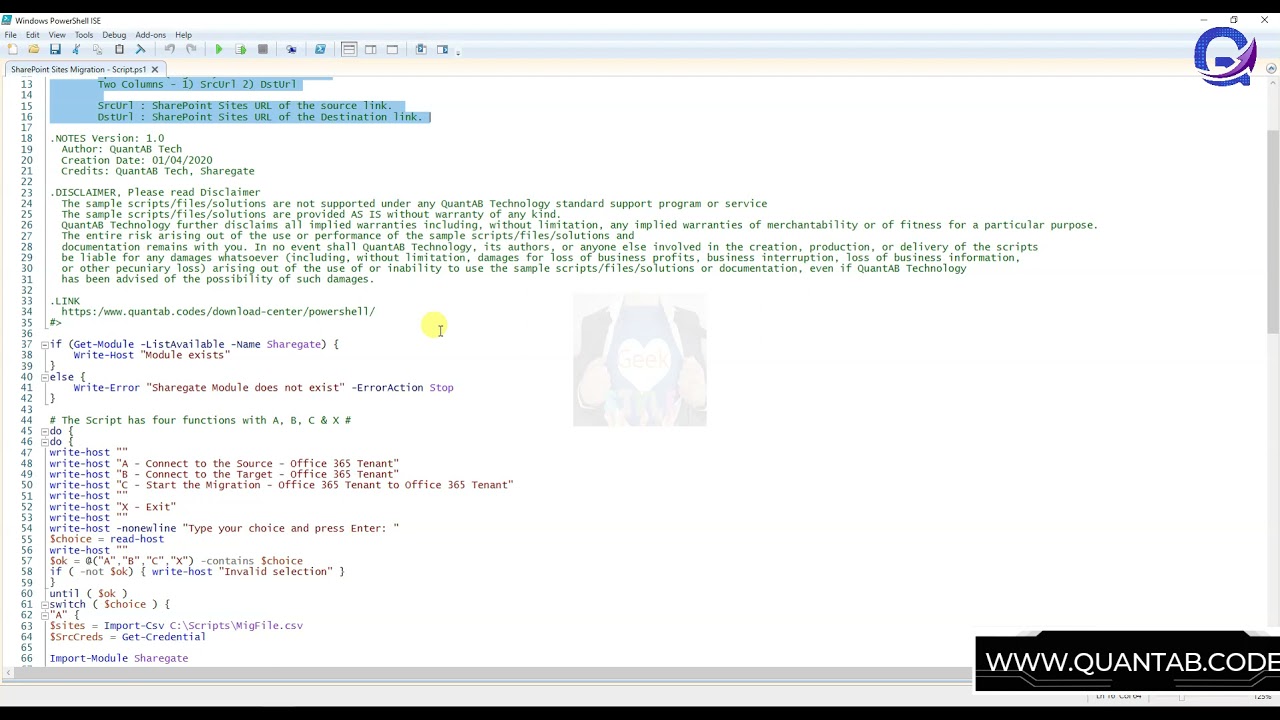Viewport: 1280px width, 720px height.
Task: Collapse the if block at line 37
Action: [44, 344]
